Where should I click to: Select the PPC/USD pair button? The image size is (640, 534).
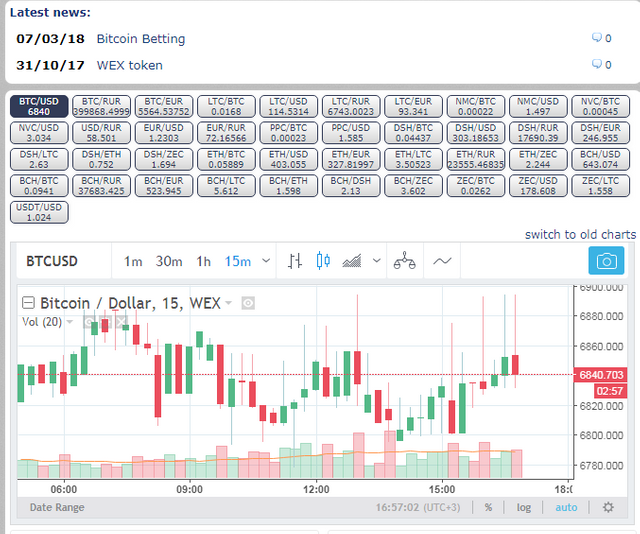tap(351, 133)
